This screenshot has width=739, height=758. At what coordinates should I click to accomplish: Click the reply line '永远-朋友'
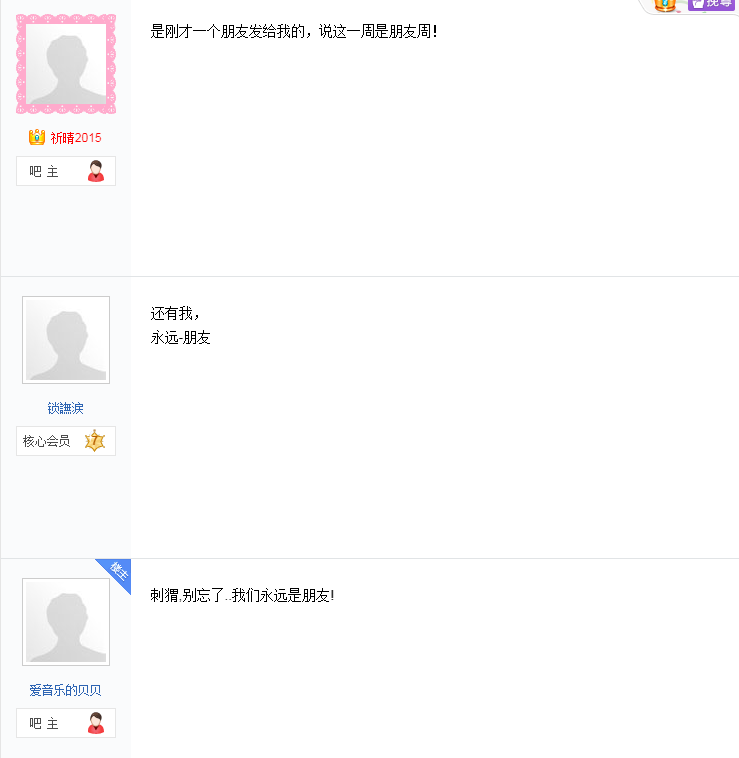tap(181, 338)
